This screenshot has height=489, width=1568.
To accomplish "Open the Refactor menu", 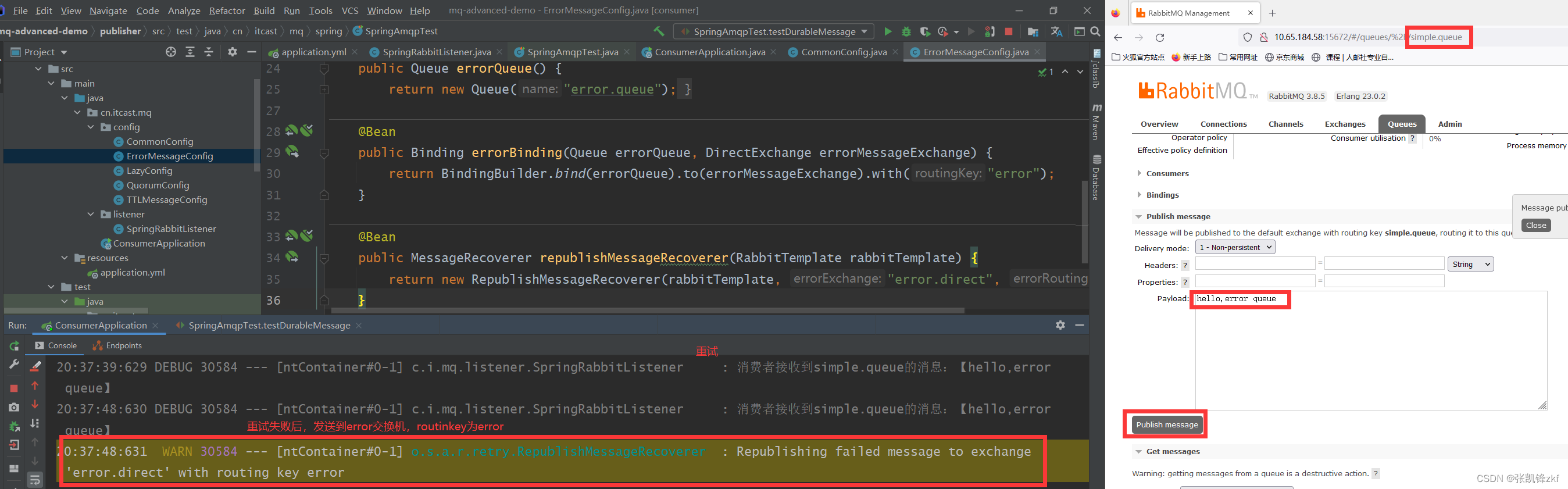I will click(226, 10).
